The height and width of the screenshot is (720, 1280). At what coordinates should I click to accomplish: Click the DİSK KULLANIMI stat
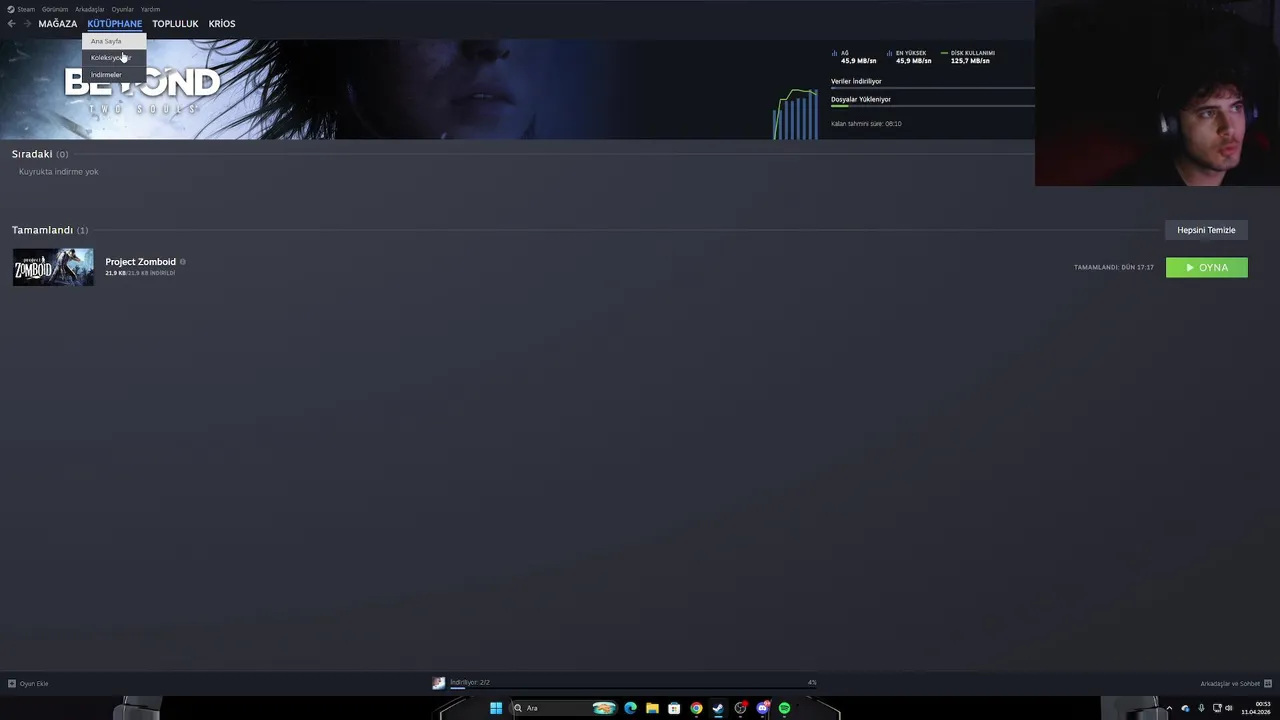pyautogui.click(x=967, y=57)
